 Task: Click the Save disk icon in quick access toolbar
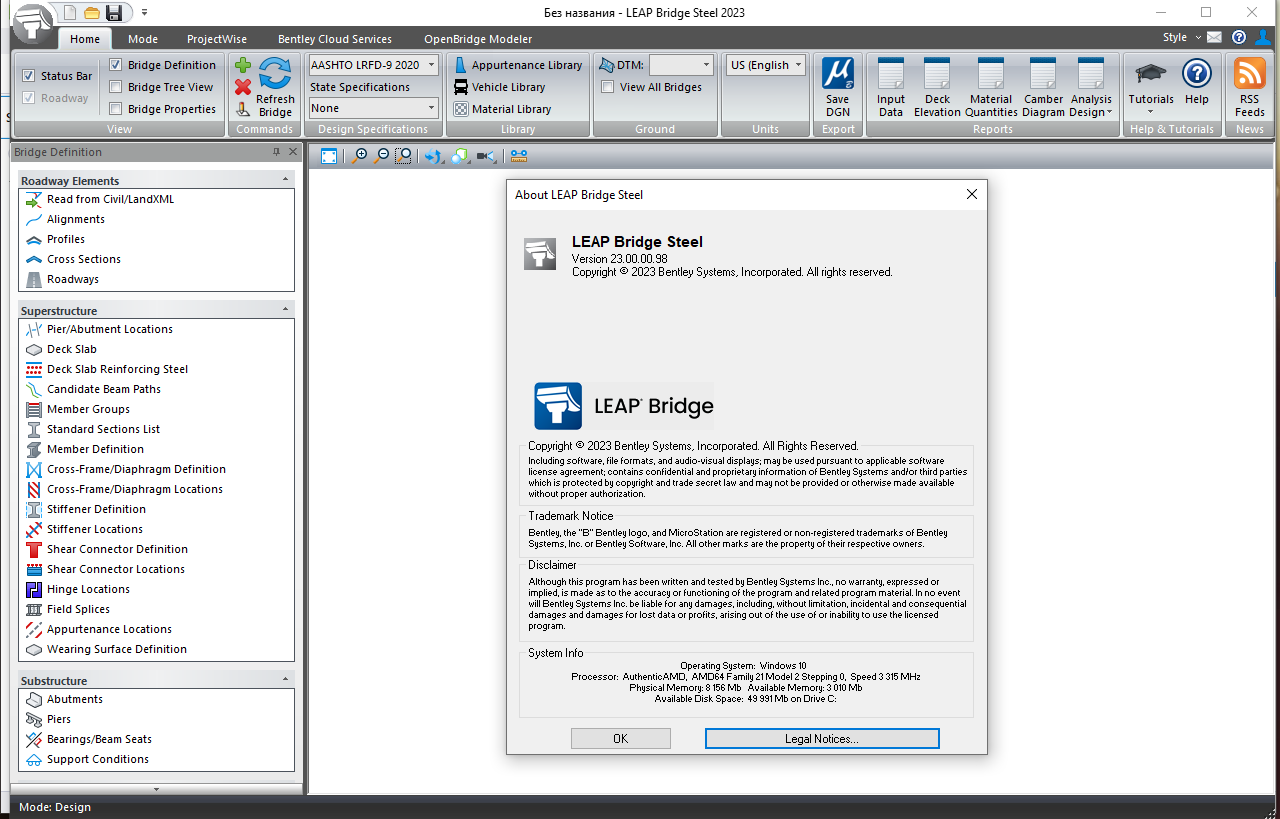pyautogui.click(x=114, y=13)
